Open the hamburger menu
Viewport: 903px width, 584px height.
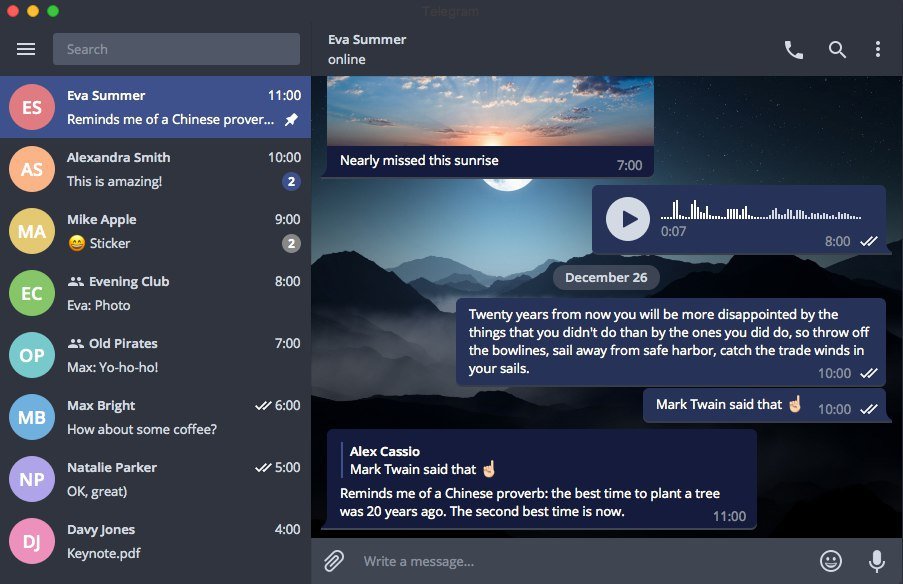[25, 48]
